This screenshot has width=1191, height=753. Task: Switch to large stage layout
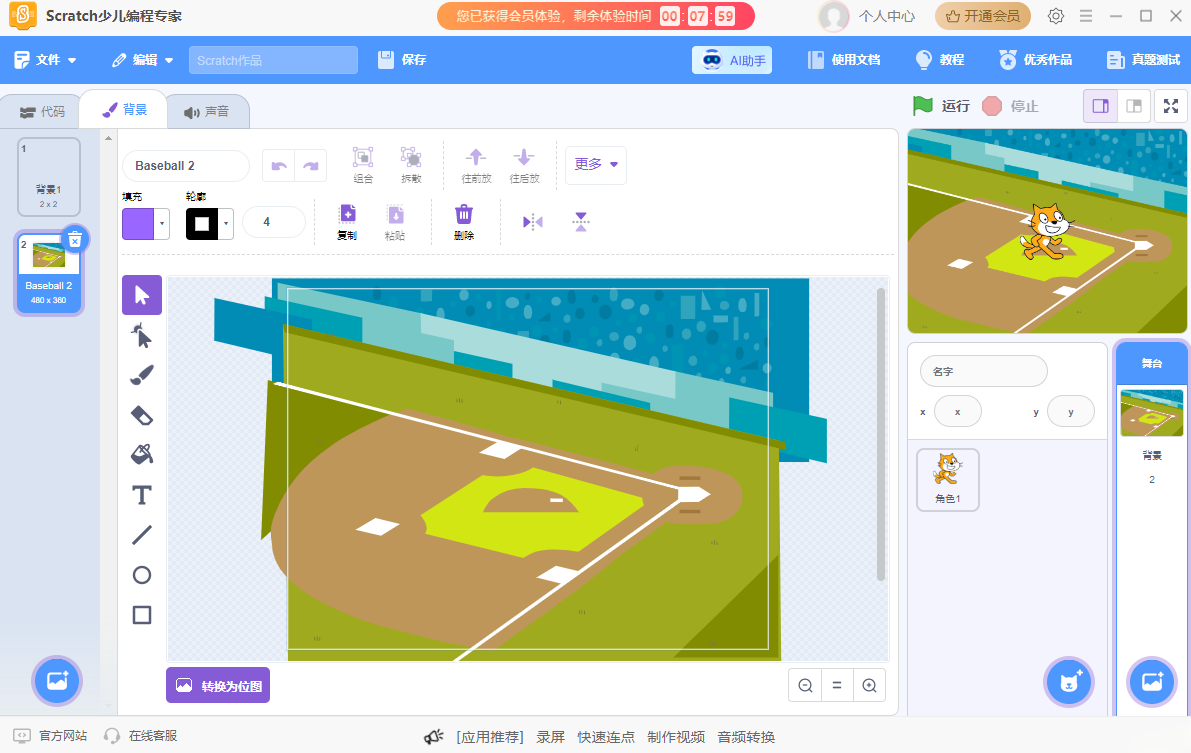[x=1133, y=106]
